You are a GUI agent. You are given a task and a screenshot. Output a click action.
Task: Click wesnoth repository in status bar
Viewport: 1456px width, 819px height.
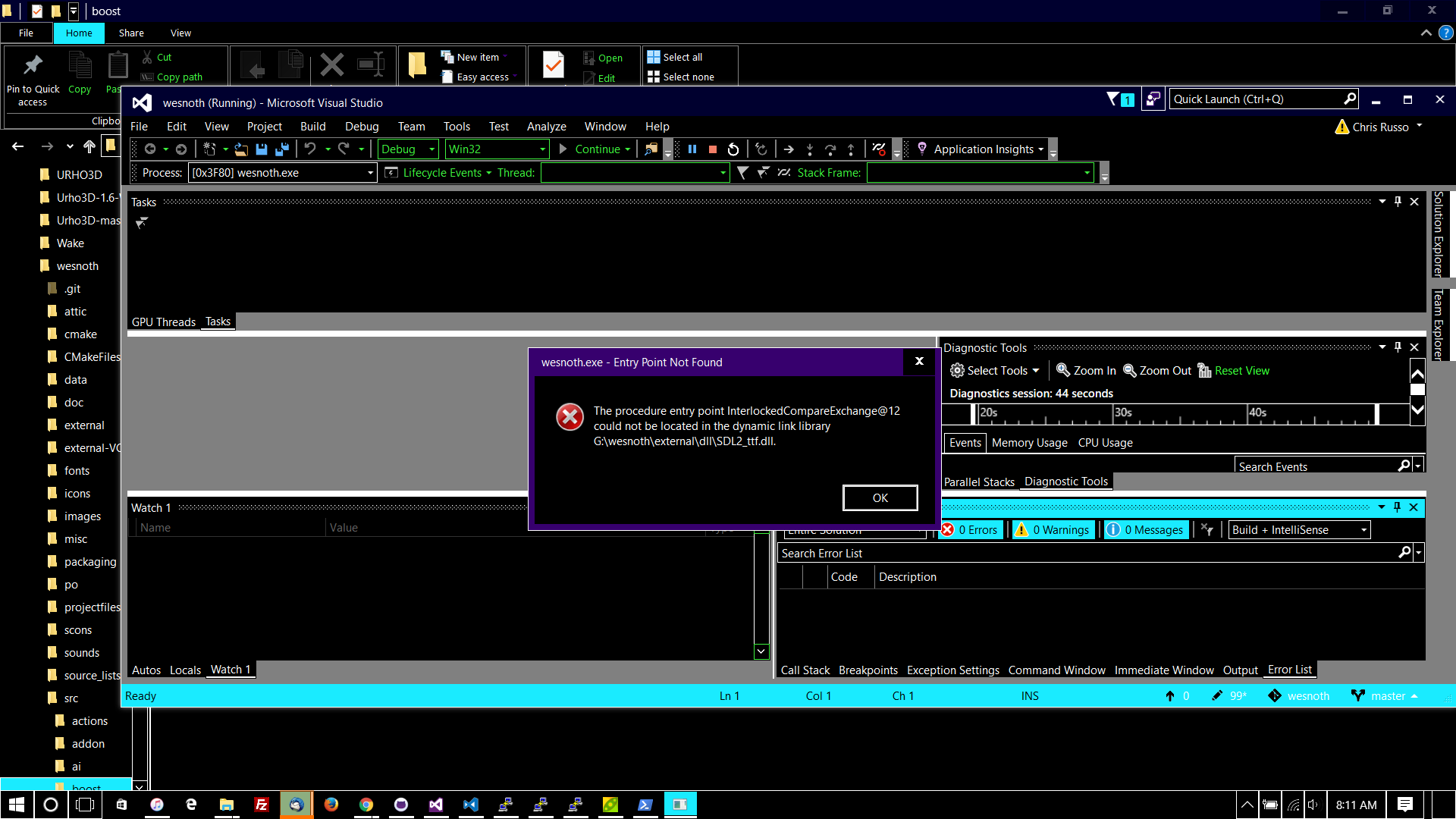coord(1299,696)
